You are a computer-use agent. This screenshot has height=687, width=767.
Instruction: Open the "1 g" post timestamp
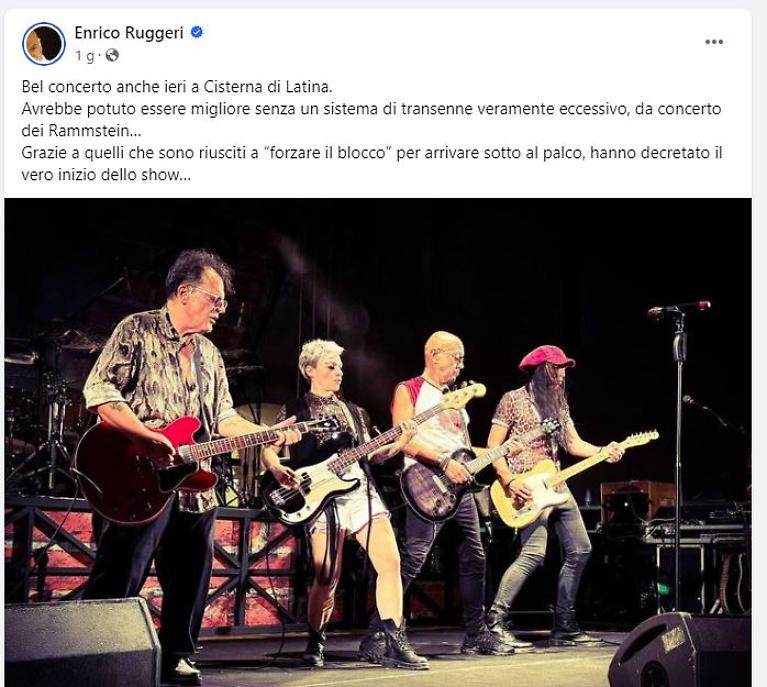point(84,56)
